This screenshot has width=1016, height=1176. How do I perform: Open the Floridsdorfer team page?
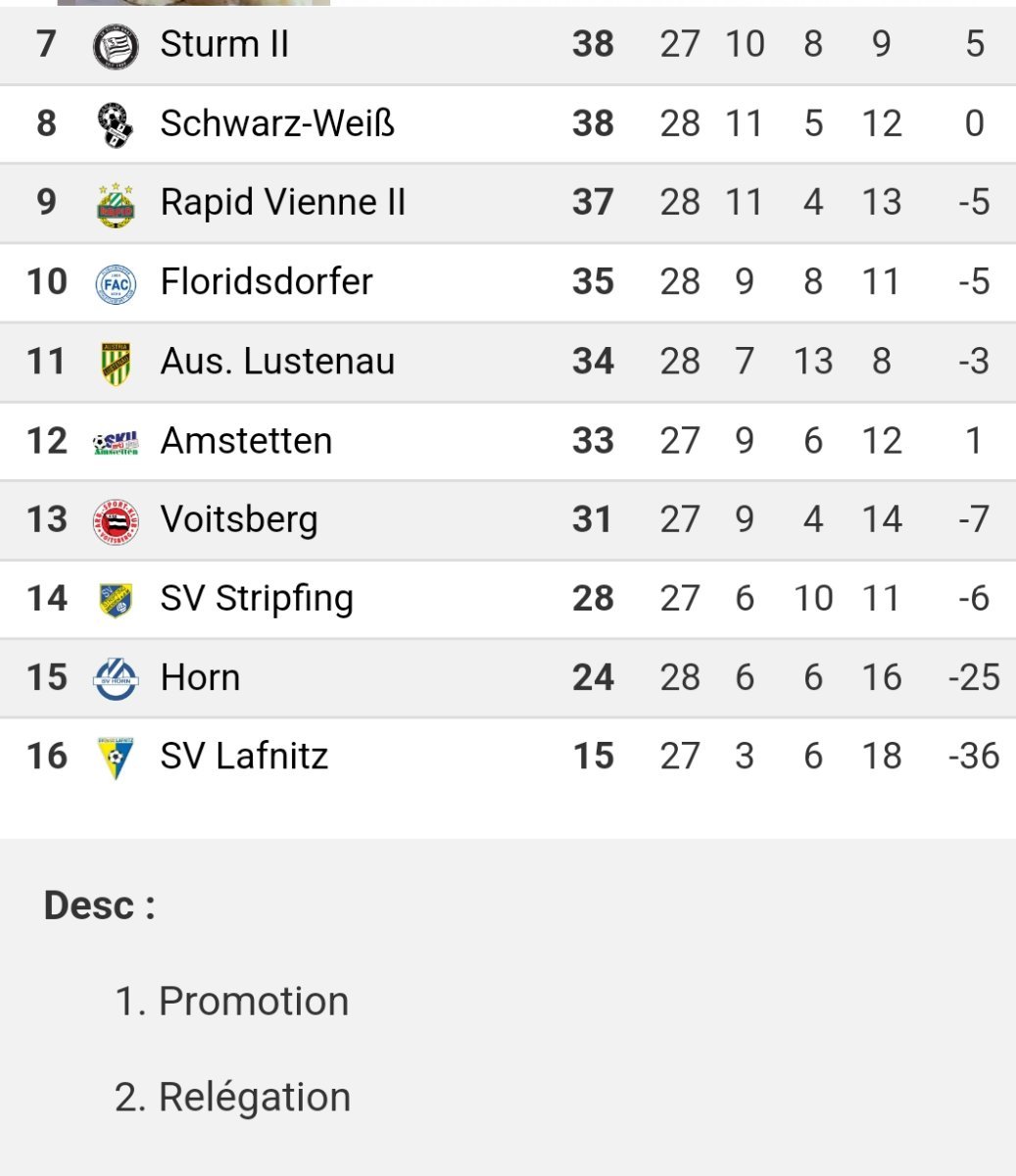[x=266, y=282]
